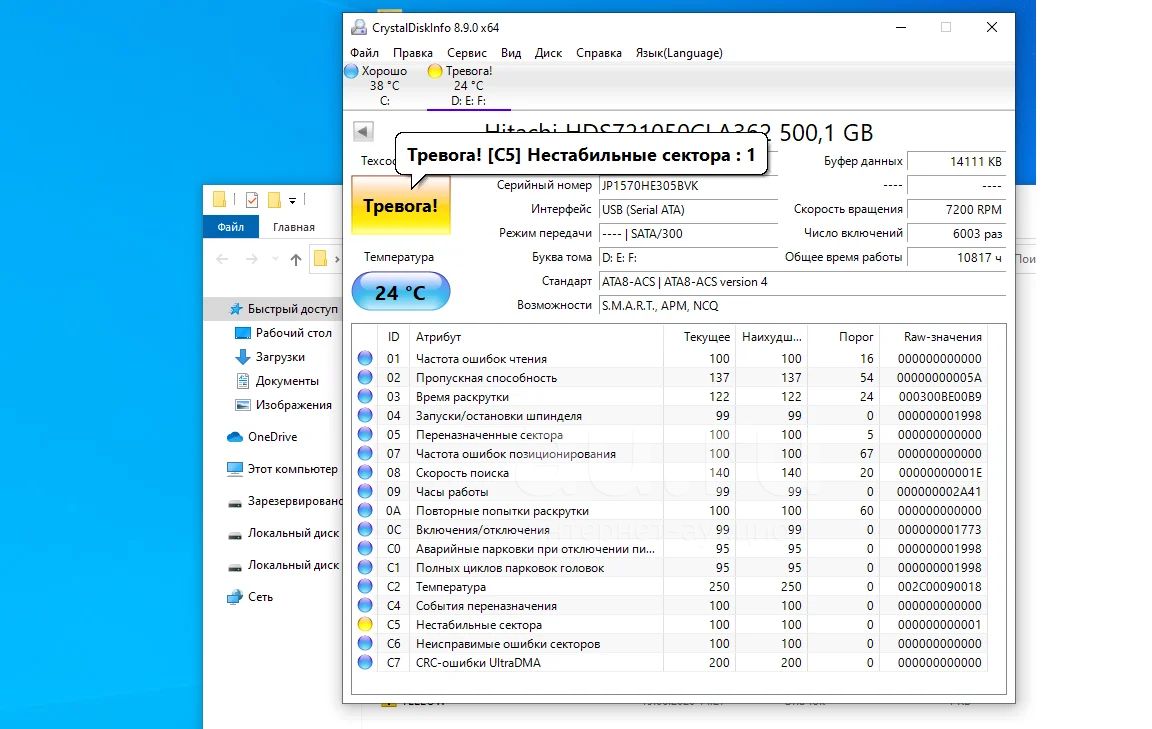Open Рабочий стол in Explorer sidebar
This screenshot has height=729, width=1152.
284,333
